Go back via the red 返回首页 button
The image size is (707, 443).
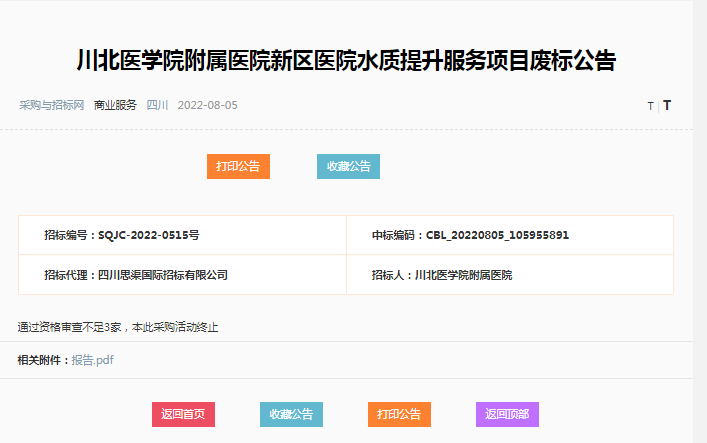183,414
